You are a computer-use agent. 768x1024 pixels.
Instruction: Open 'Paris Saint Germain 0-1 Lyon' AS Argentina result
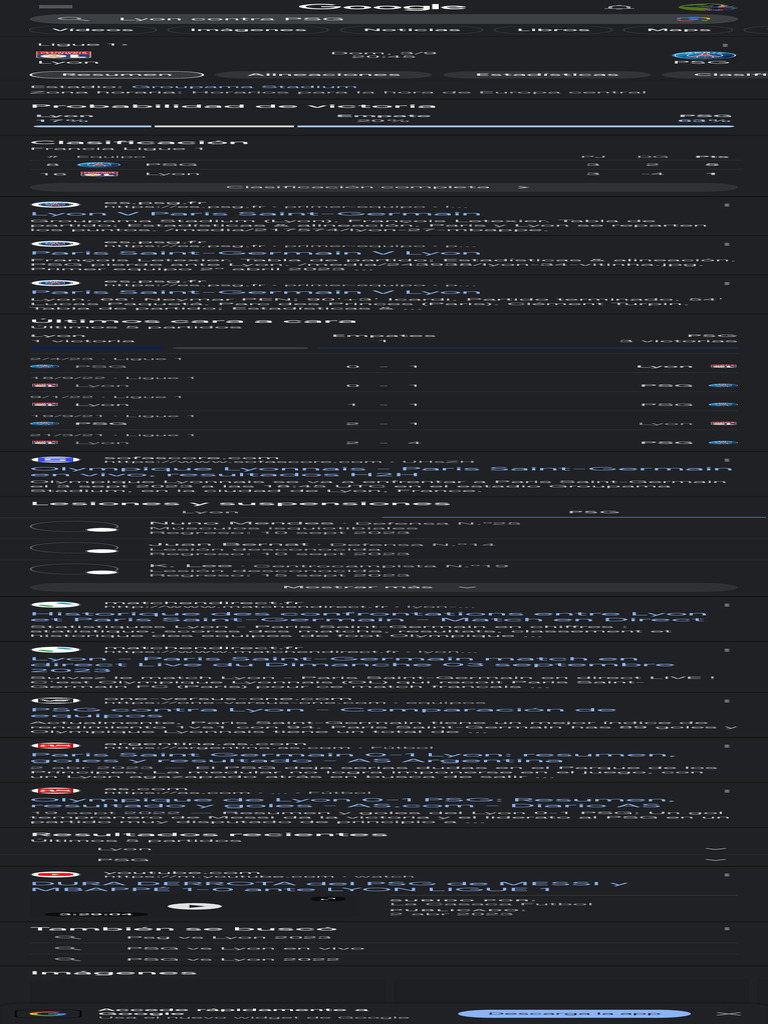[x=353, y=758]
